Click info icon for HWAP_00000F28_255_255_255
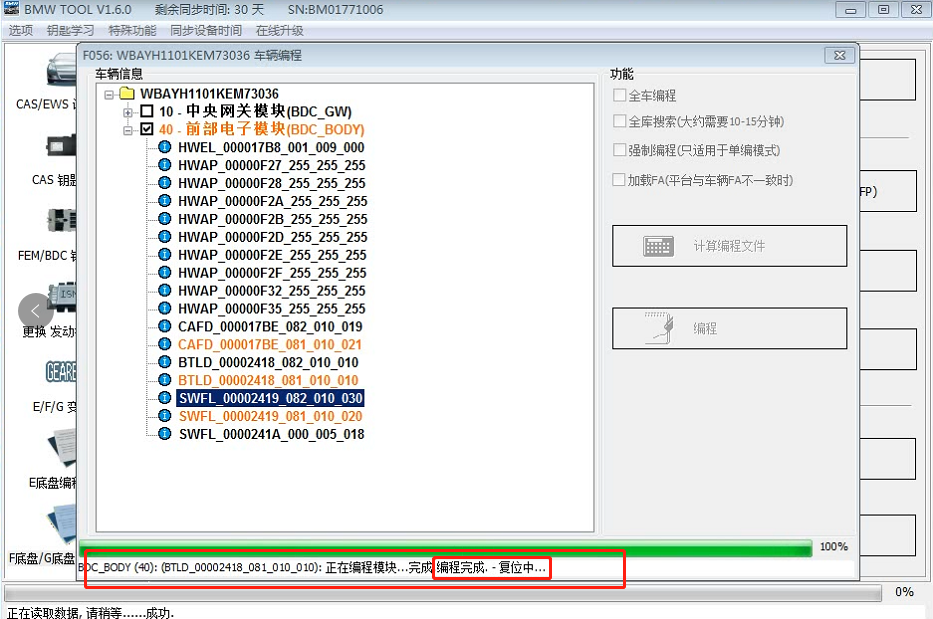 coord(165,183)
